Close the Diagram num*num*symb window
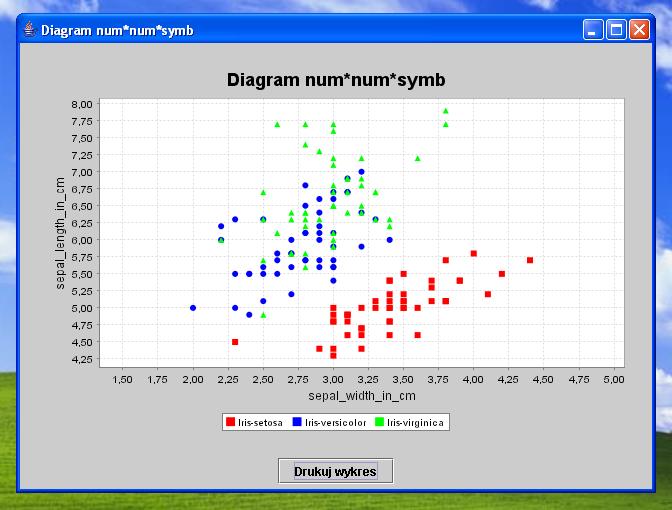The image size is (672, 510). tap(639, 30)
